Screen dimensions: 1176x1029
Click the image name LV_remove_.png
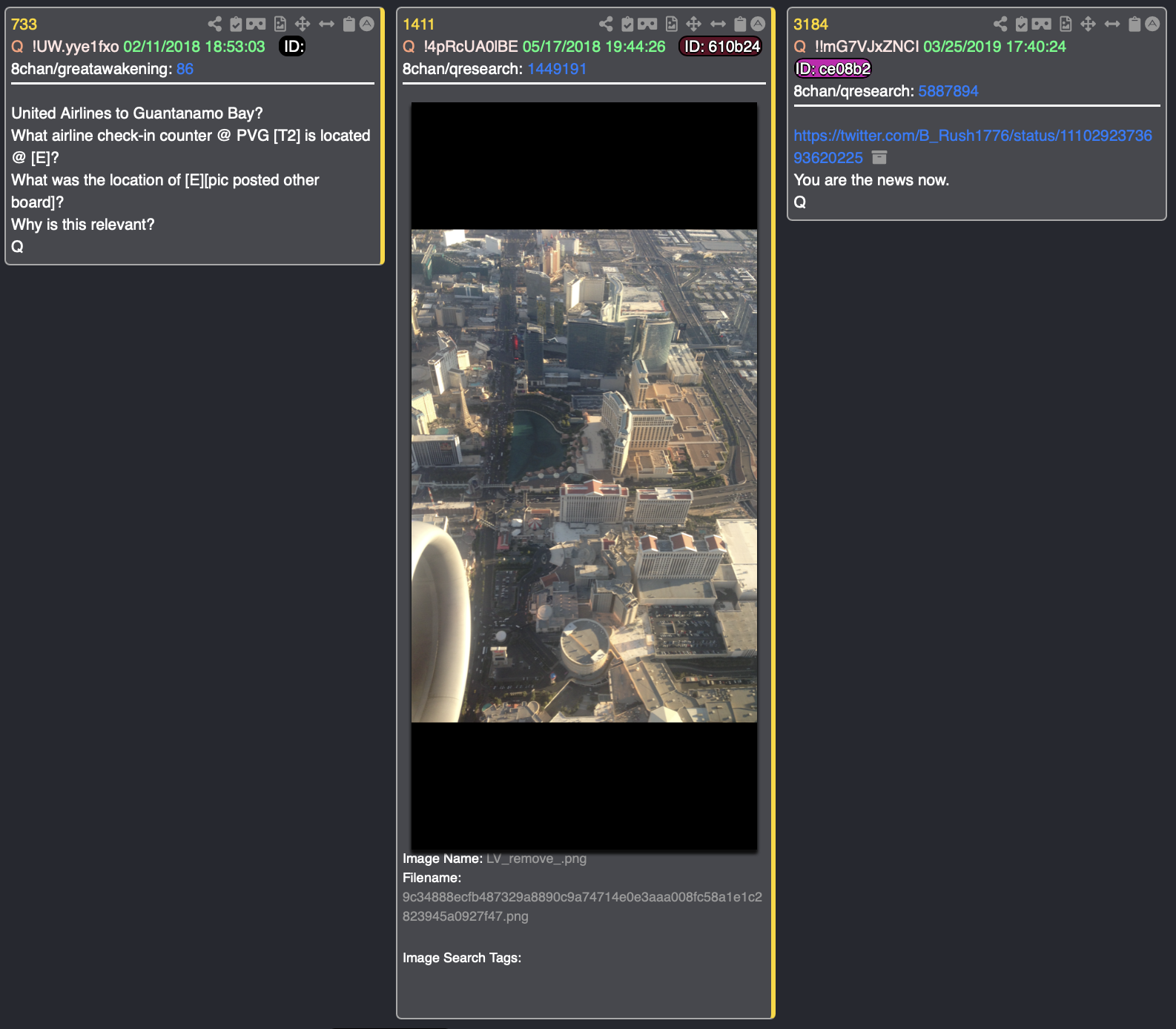pyautogui.click(x=536, y=858)
